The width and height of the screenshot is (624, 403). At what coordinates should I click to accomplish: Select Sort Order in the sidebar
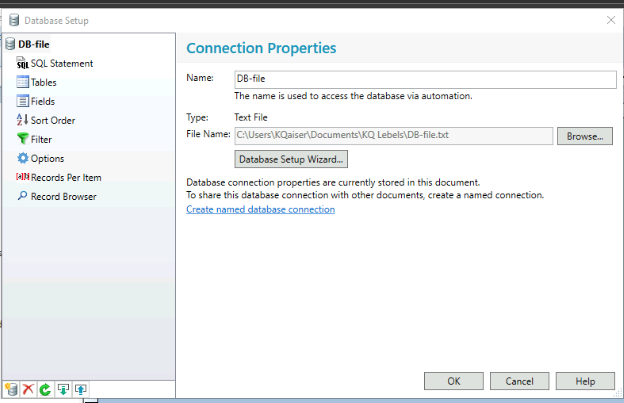point(52,120)
